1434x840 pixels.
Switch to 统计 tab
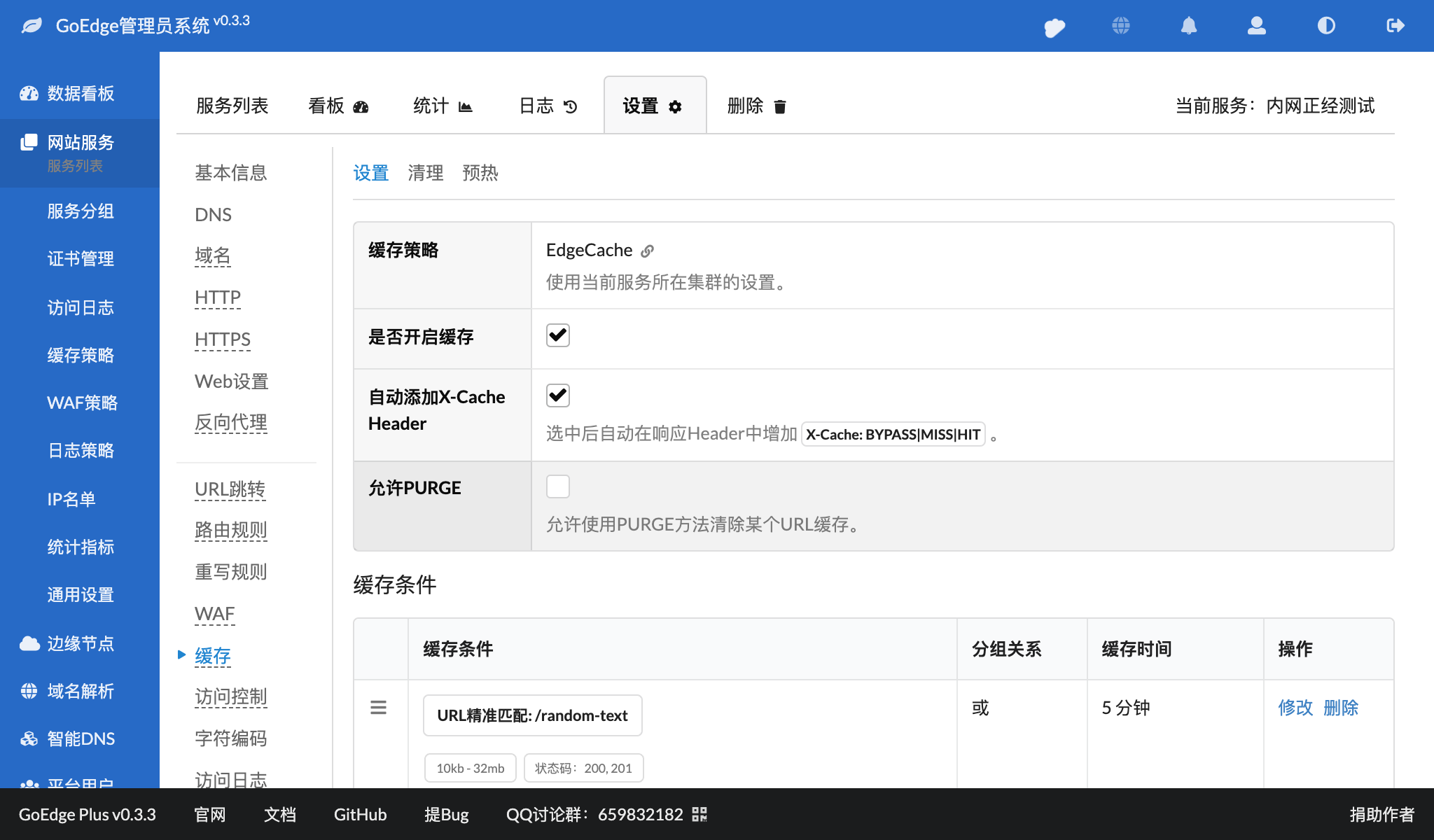(443, 106)
